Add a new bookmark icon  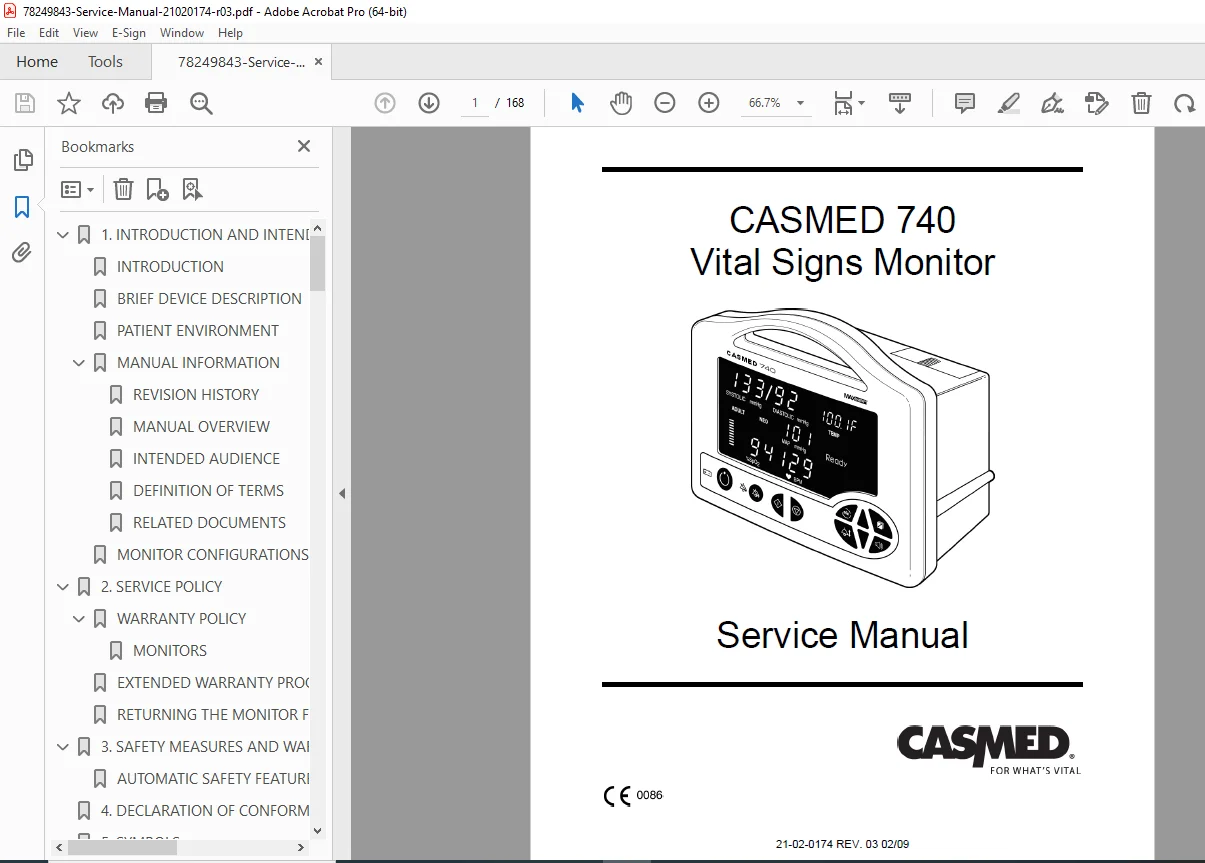157,189
